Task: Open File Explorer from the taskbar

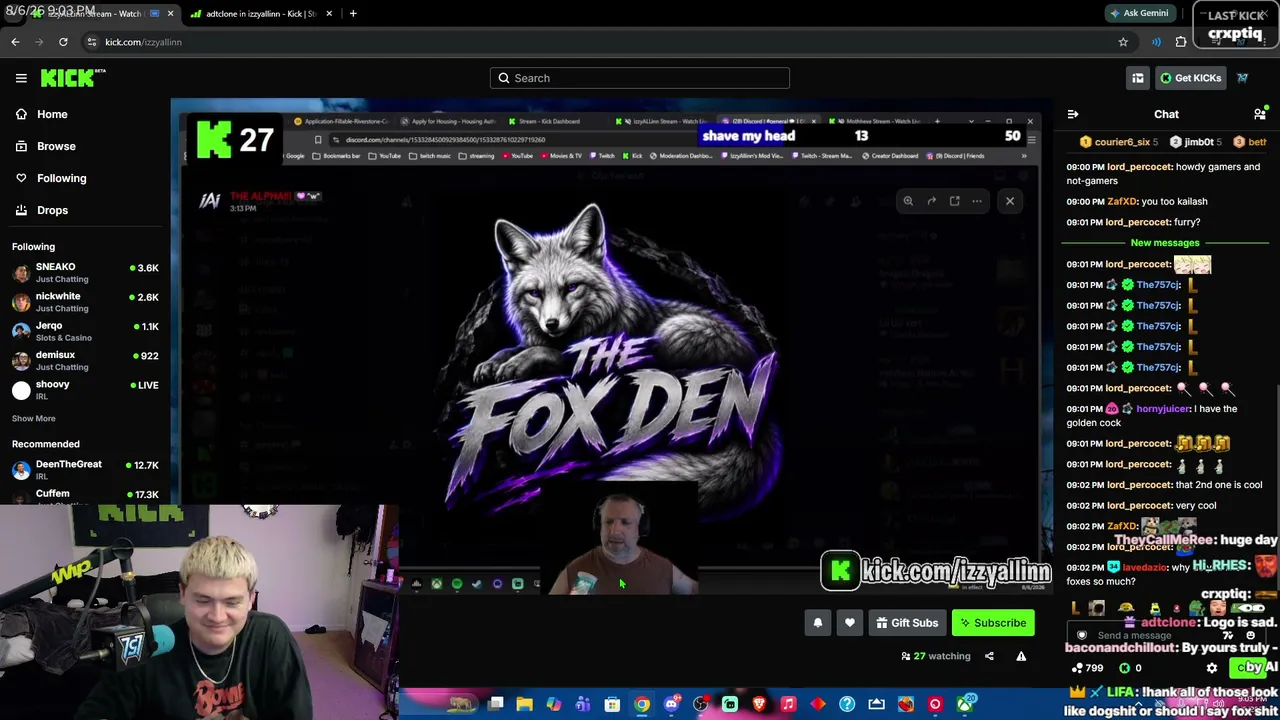Action: point(524,704)
